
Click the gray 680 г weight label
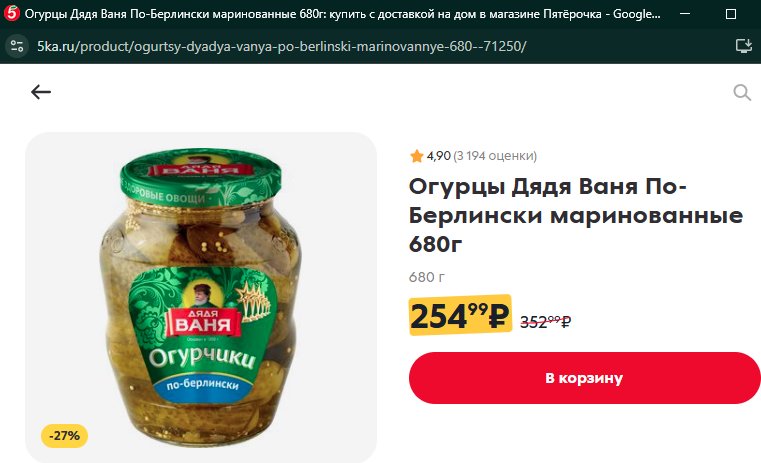pos(427,277)
